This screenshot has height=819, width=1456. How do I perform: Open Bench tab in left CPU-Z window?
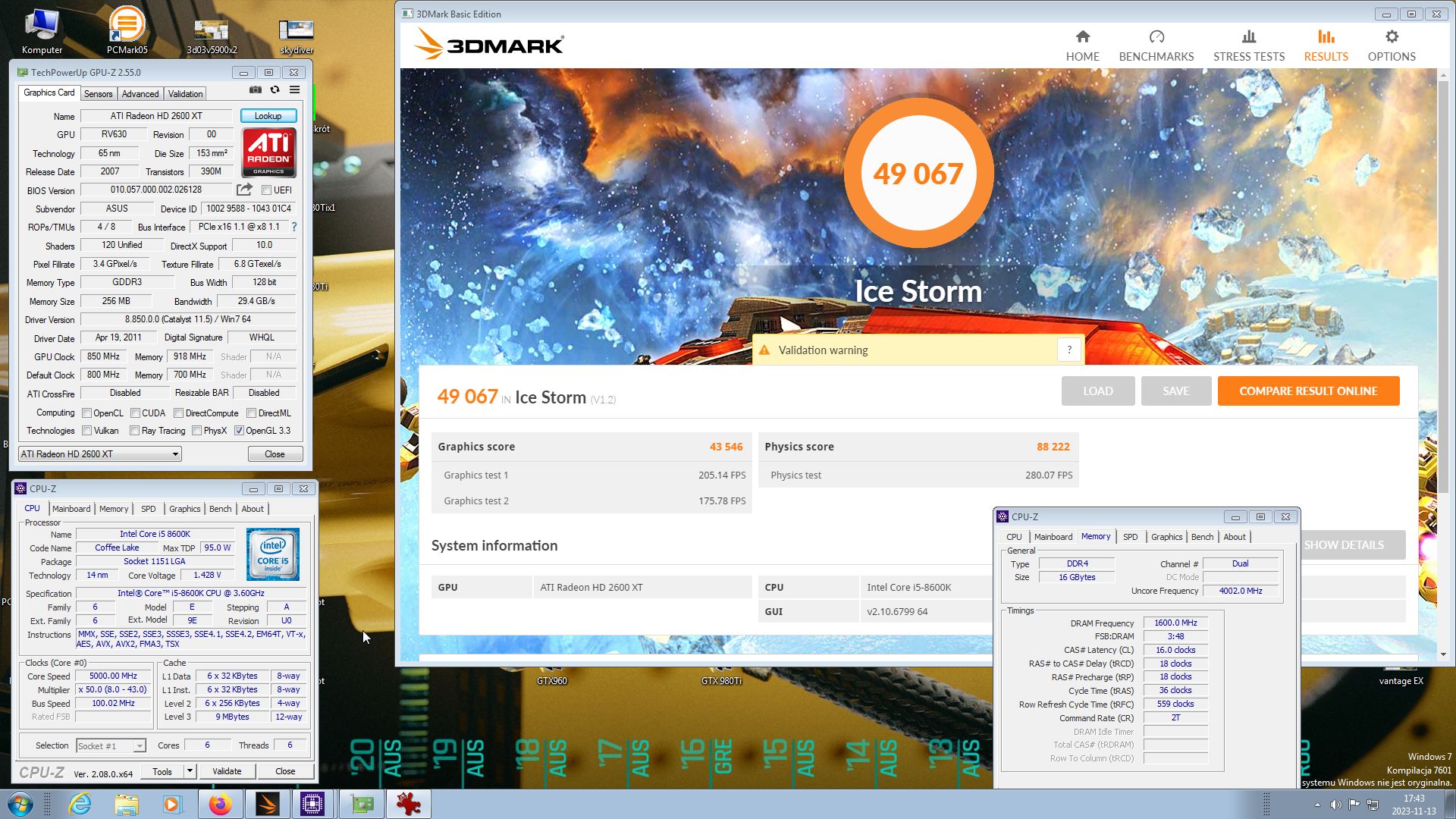pyautogui.click(x=220, y=509)
